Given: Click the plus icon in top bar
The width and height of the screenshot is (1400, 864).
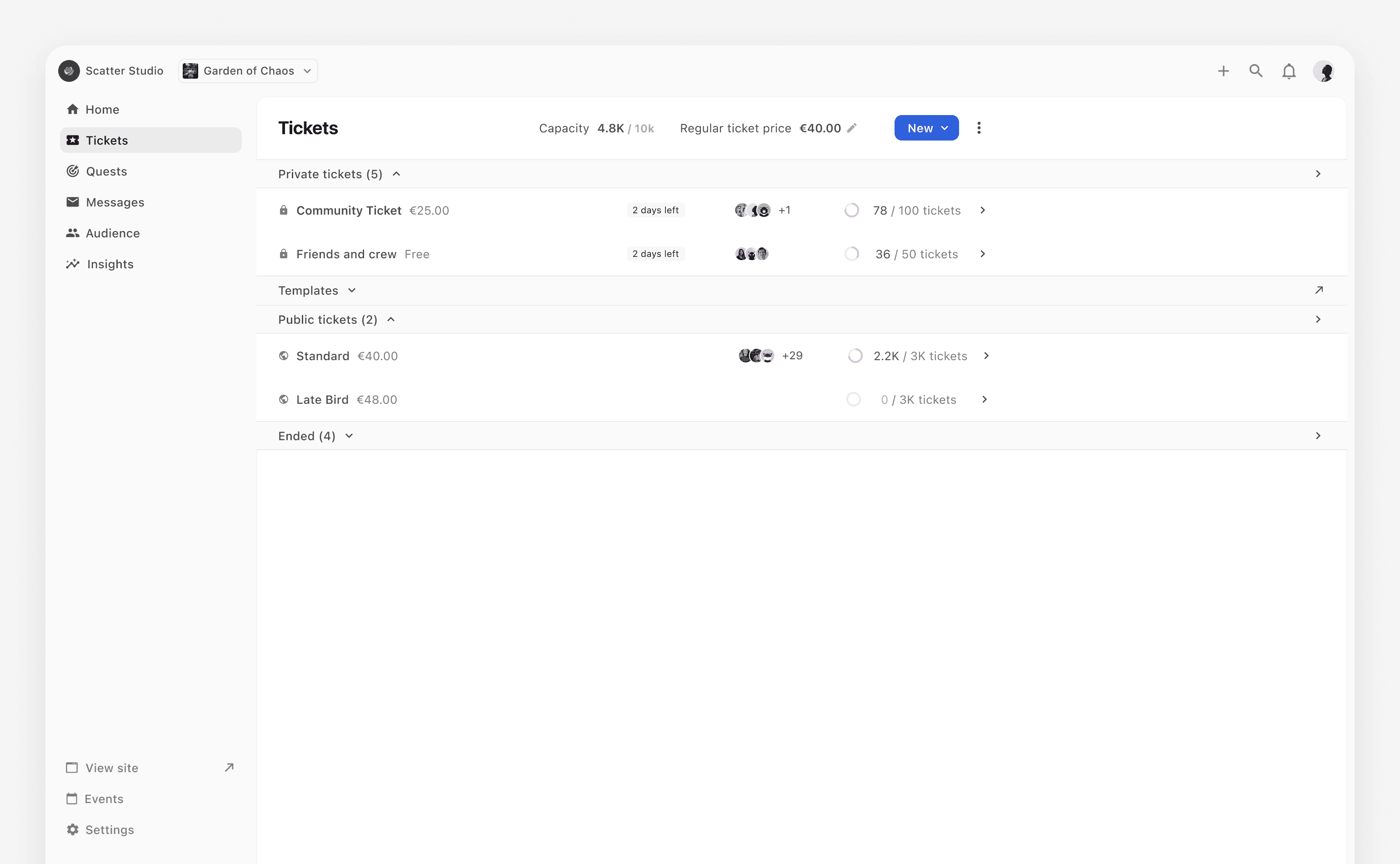Looking at the screenshot, I should 1223,71.
